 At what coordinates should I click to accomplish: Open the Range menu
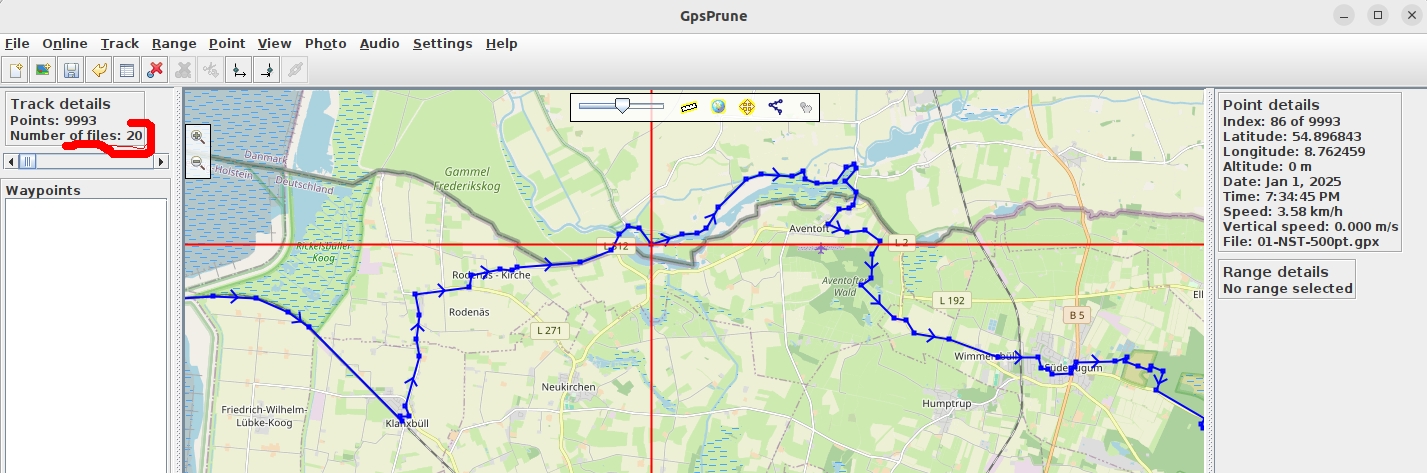[174, 43]
